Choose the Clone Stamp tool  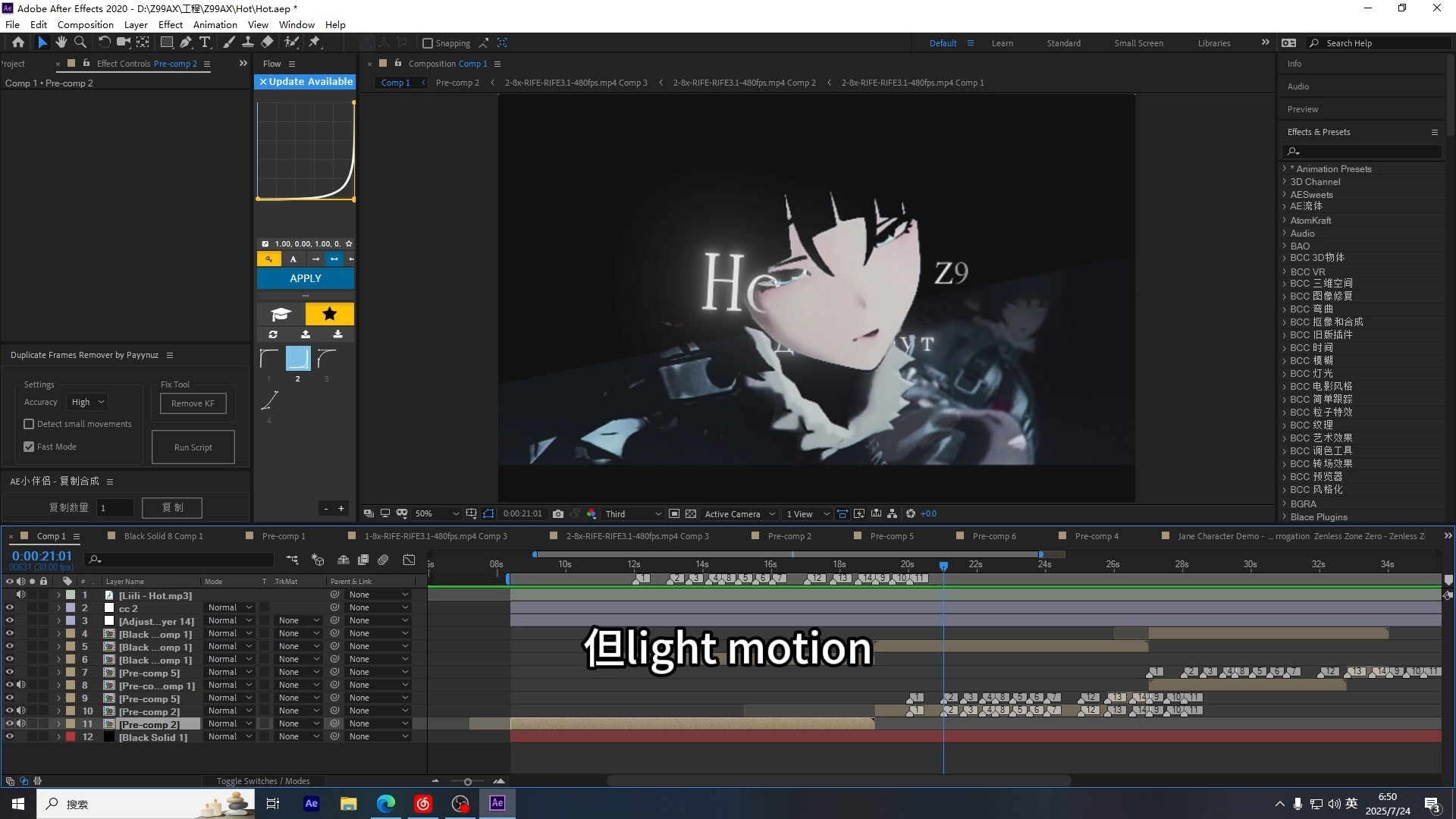[x=247, y=42]
